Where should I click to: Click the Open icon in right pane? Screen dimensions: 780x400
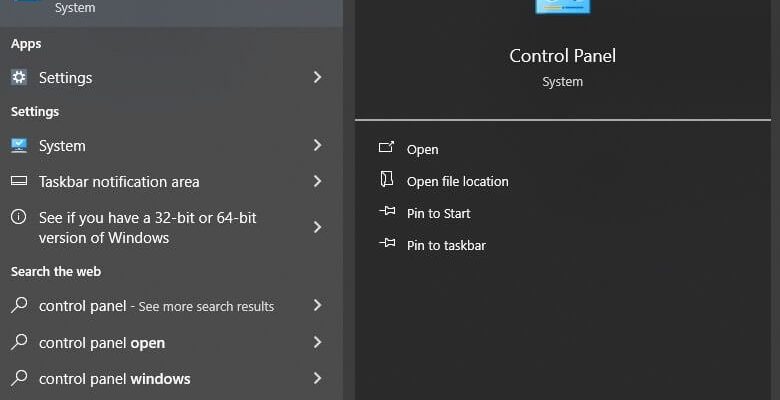point(387,147)
